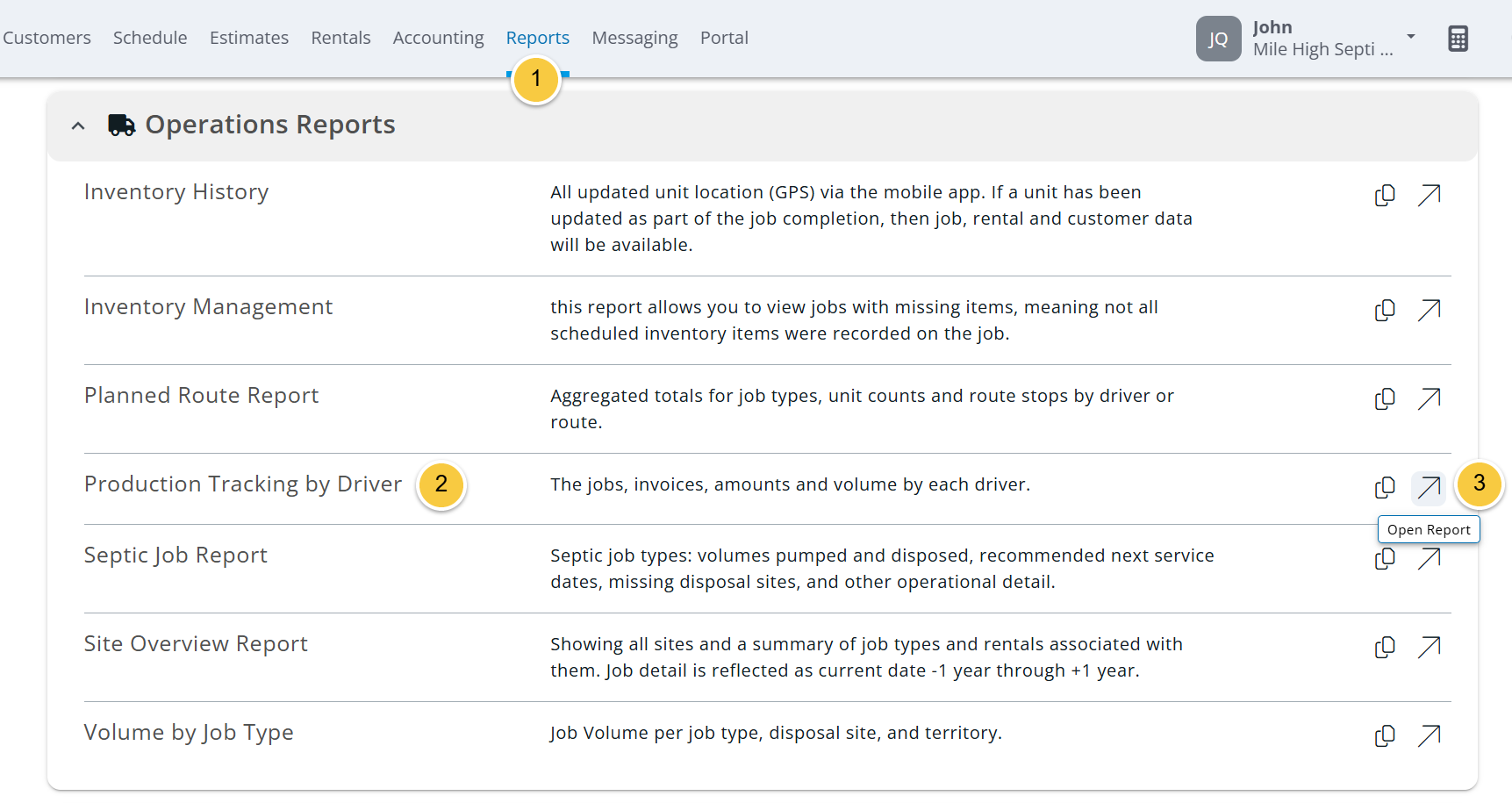Select the Schedule navigation item
This screenshot has width=1512, height=803.
point(149,37)
